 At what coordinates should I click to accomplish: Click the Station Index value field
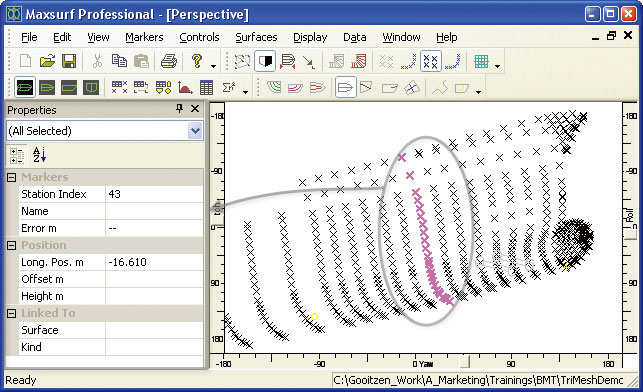154,194
